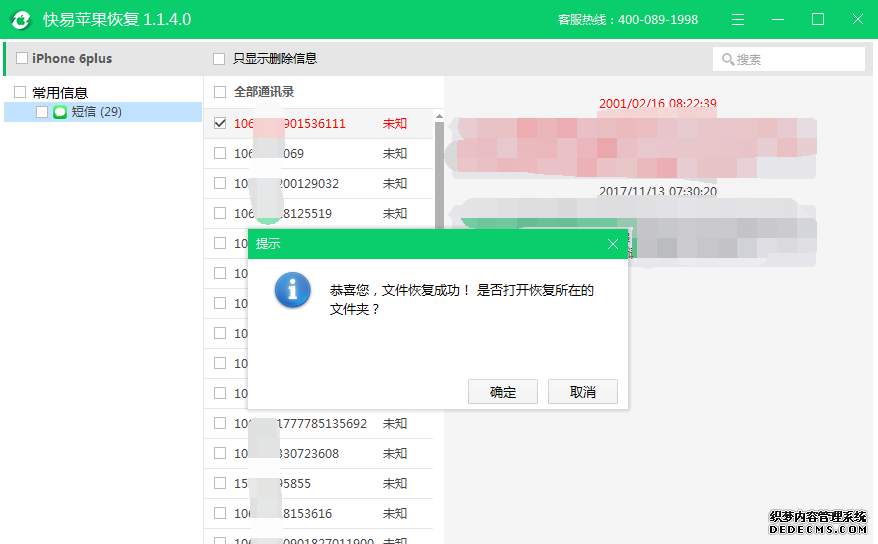Check the contact ending 5855

click(x=220, y=483)
